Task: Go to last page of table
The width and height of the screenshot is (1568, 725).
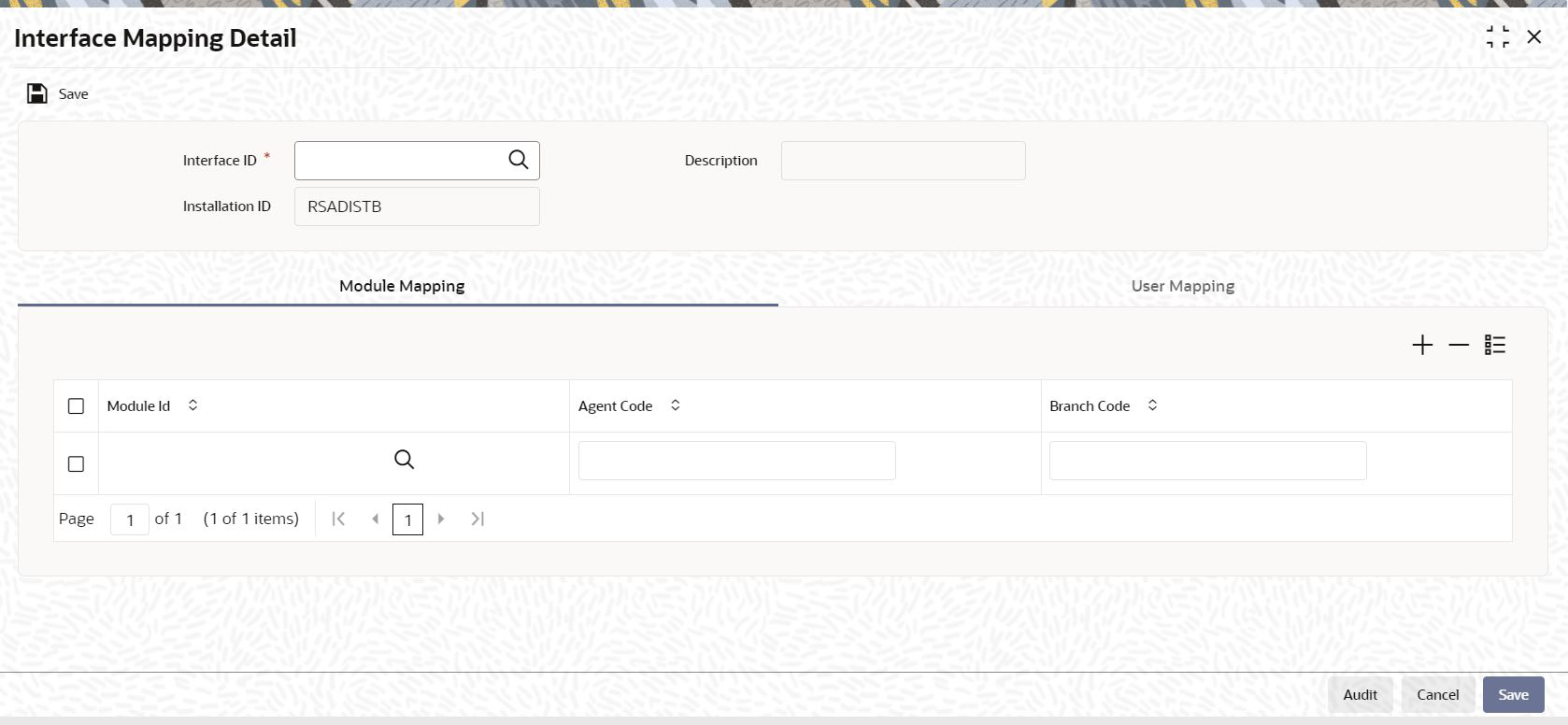Action: [x=478, y=519]
